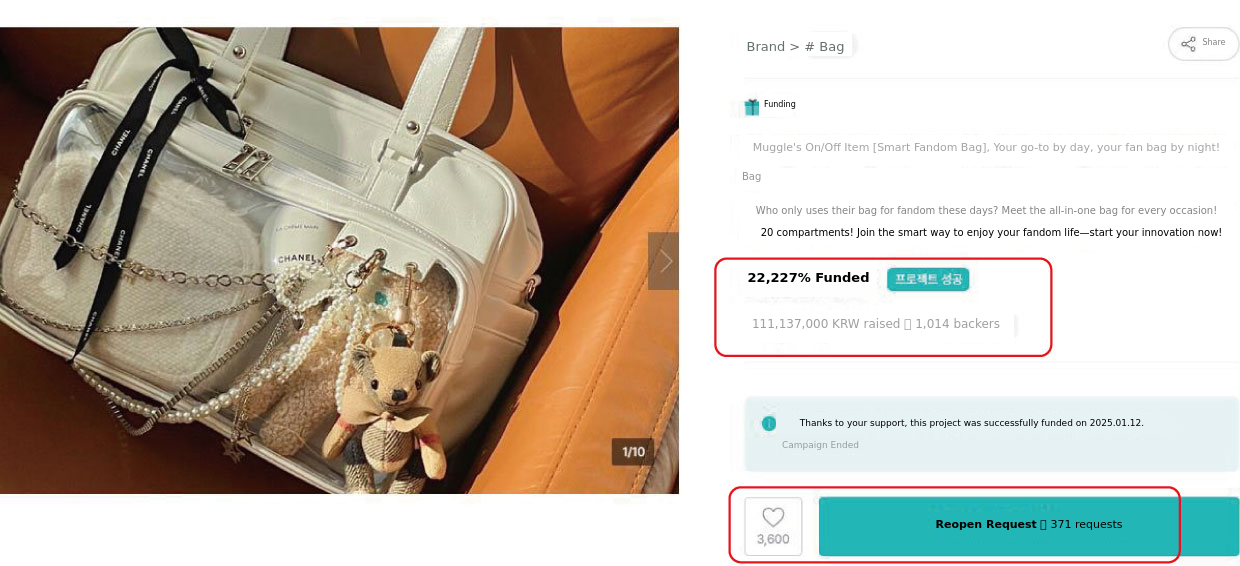
Task: Click the Funding label beside the gift icon
Action: tap(780, 104)
